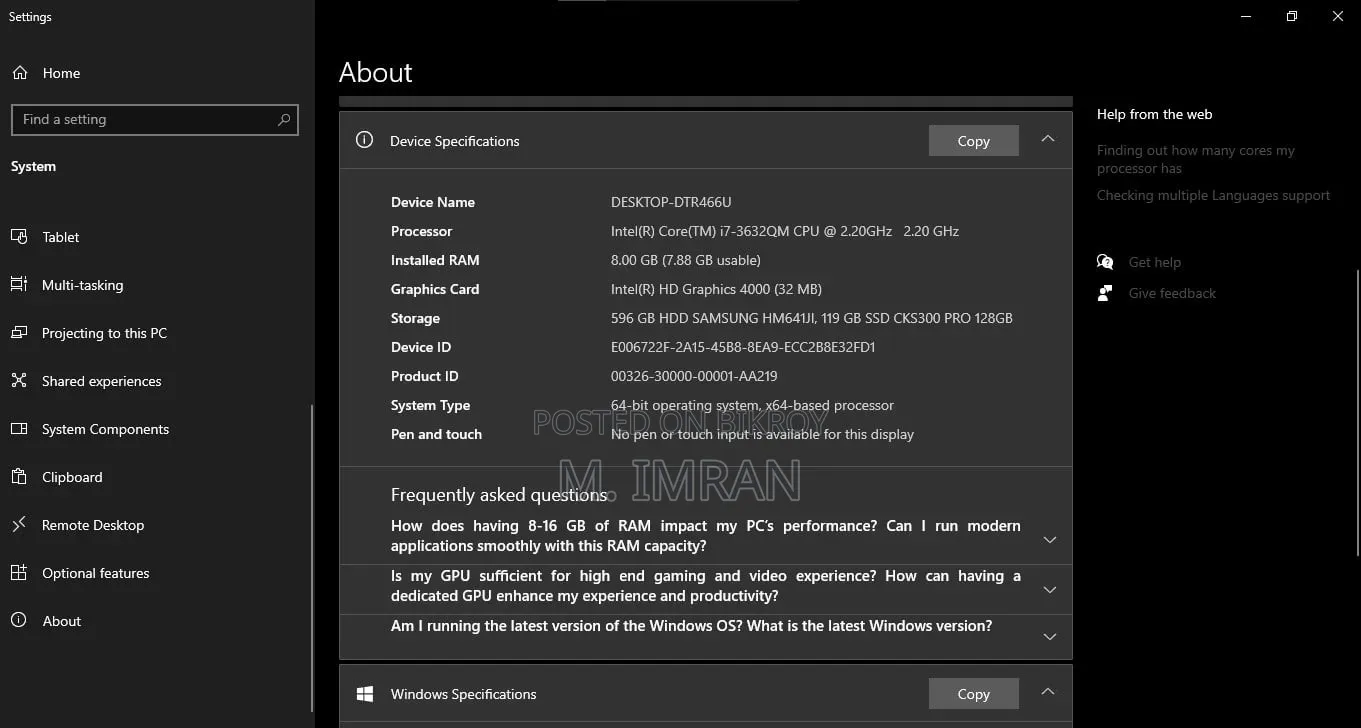
Task: Click the Get help link
Action: pyautogui.click(x=1154, y=262)
